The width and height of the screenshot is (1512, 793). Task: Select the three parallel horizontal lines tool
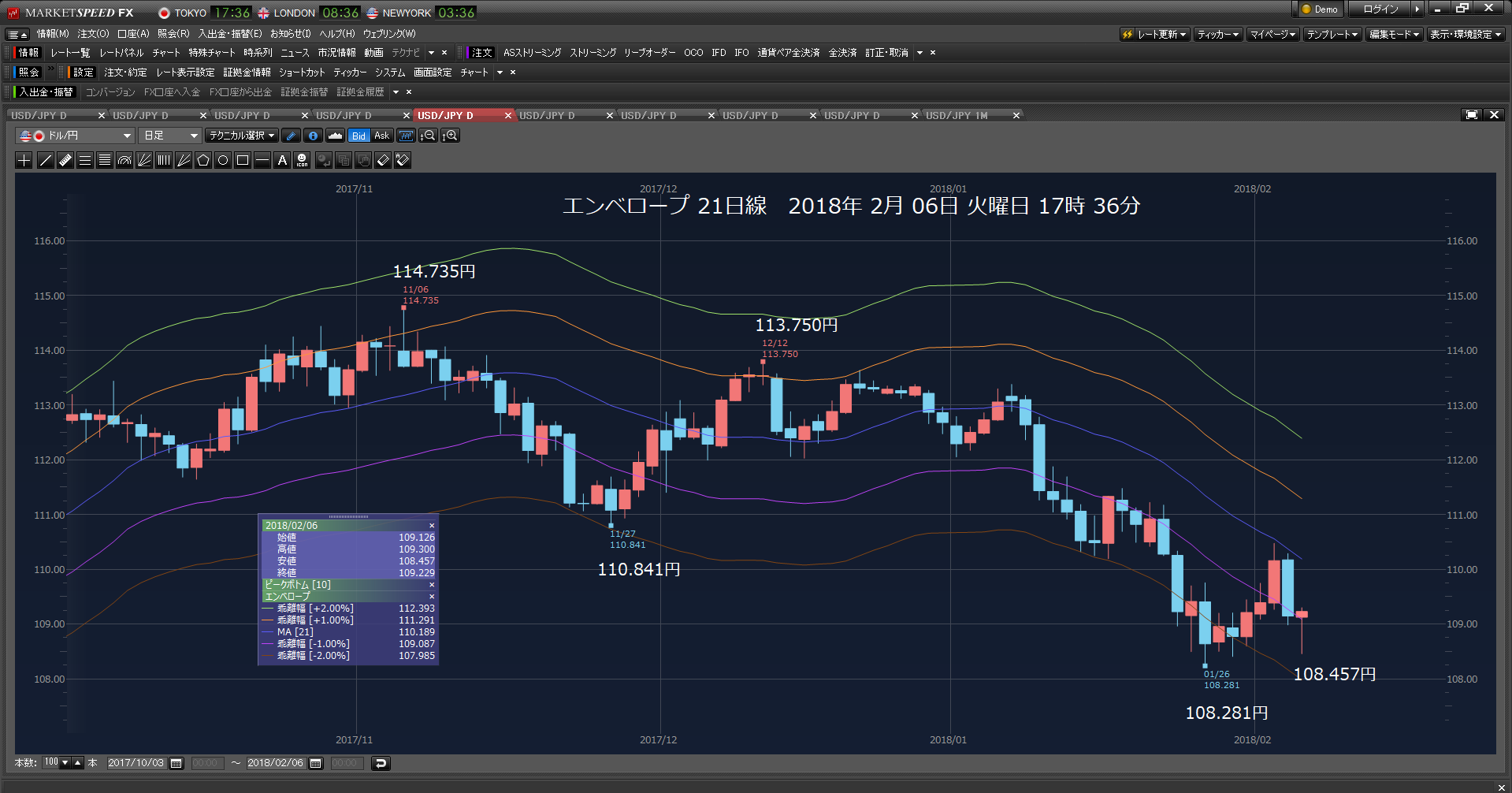pos(85,161)
